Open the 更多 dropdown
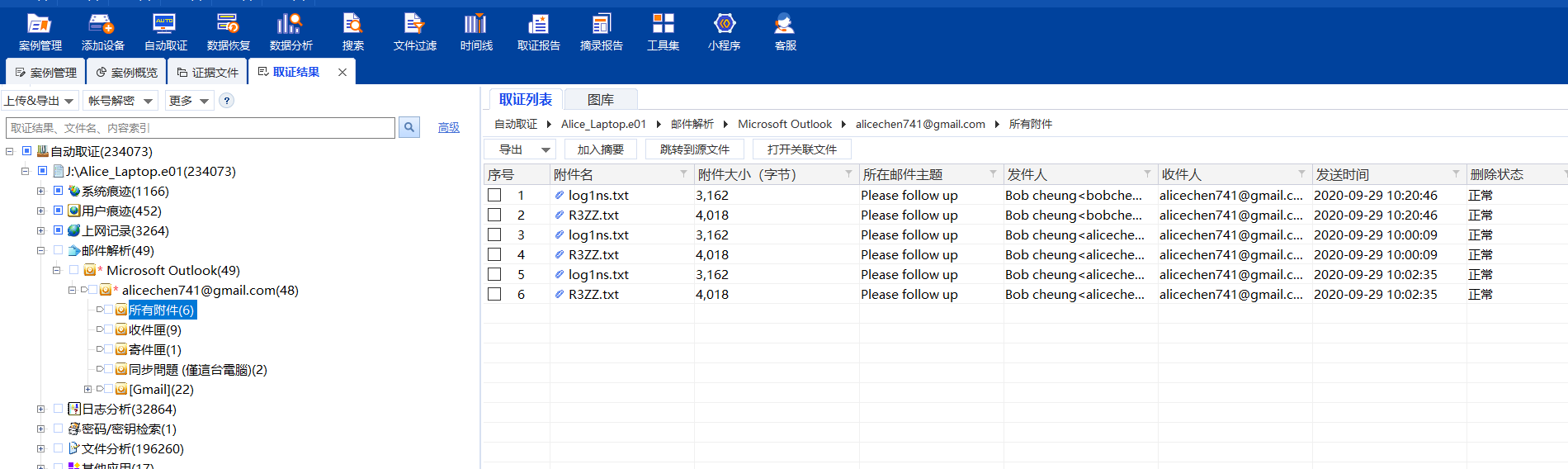The image size is (1568, 469). coord(189,101)
